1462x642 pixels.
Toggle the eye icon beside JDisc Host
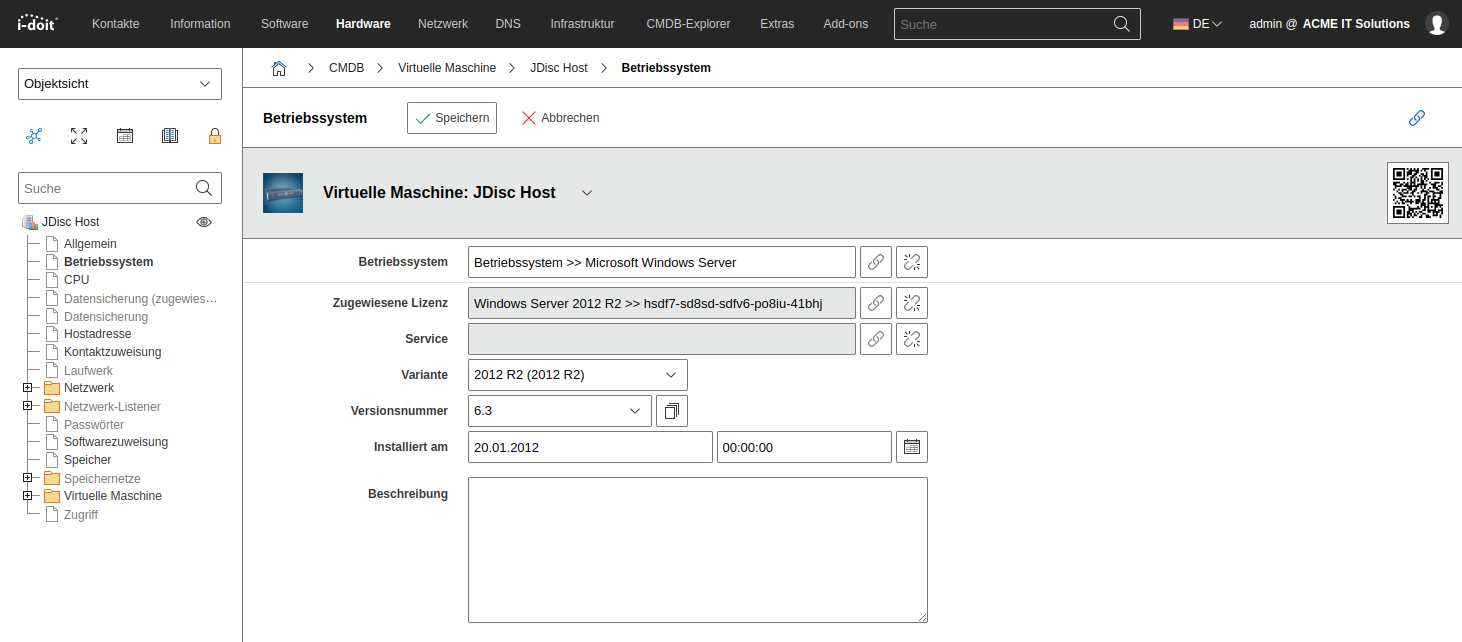(204, 222)
